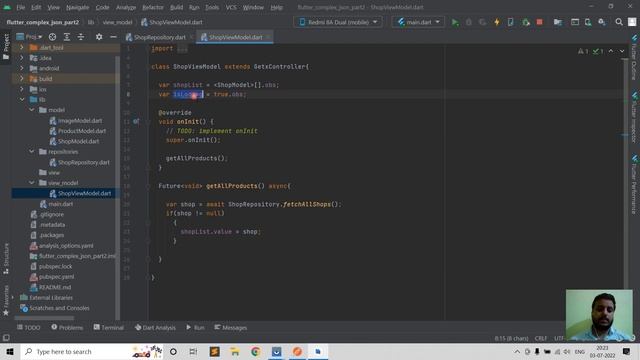Screen dimensions: 640x360
Task: Collapse the lib folder
Action: coord(22,99)
